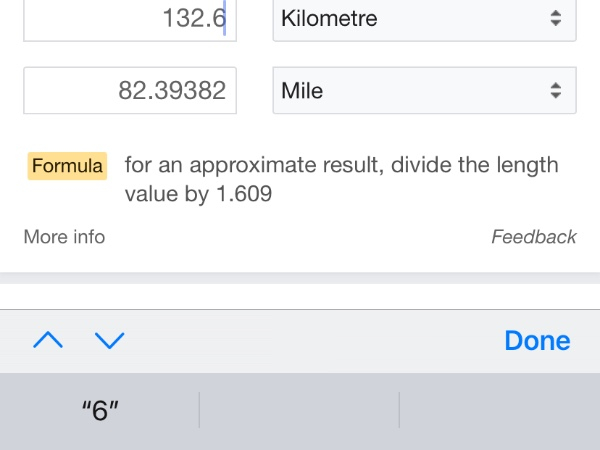Click the 1.609 value in the formula
Viewport: 600px width, 450px height.
(x=244, y=194)
